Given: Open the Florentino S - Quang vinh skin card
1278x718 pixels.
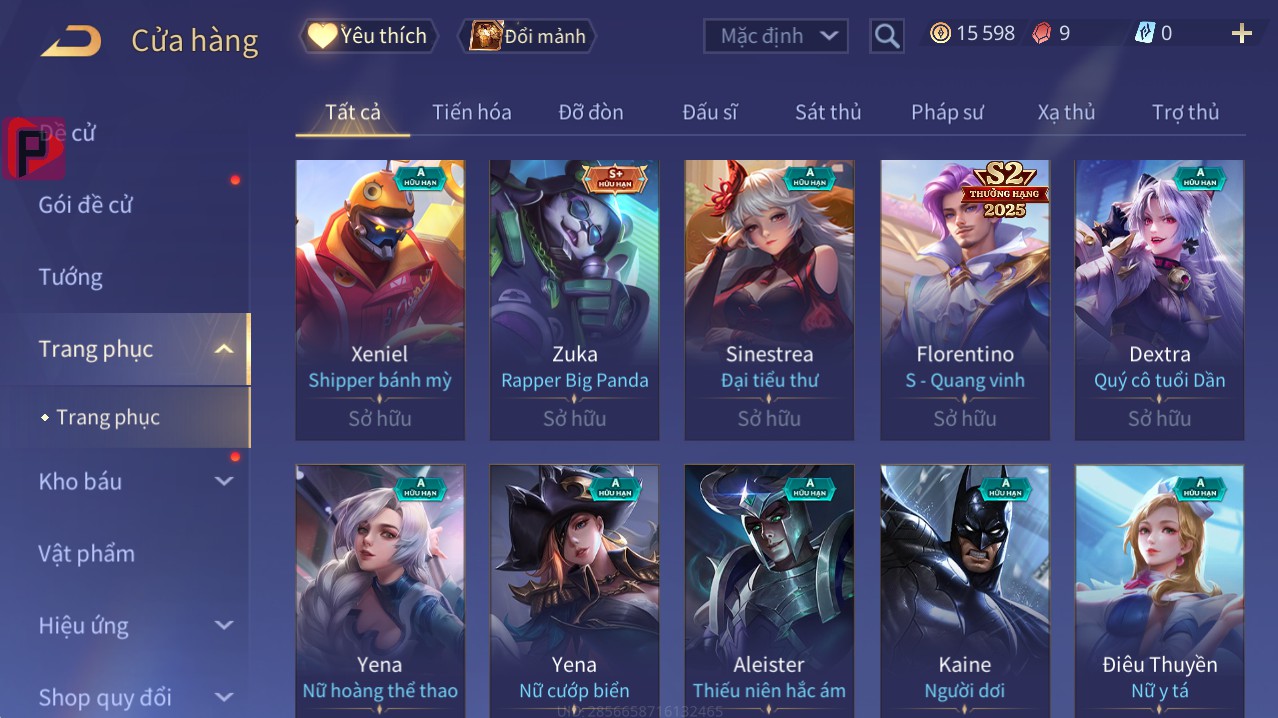Looking at the screenshot, I should point(965,300).
